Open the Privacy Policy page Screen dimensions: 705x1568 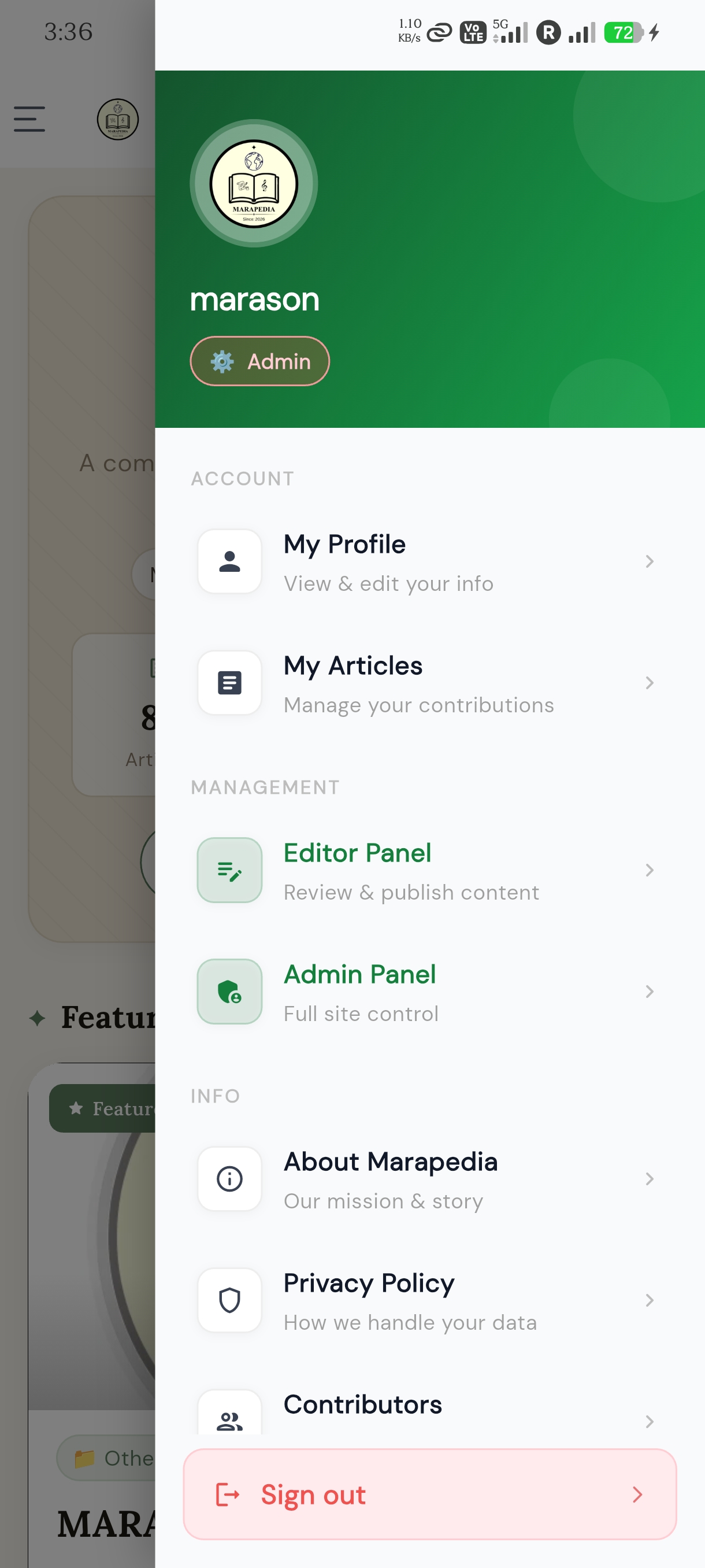[x=429, y=1300]
